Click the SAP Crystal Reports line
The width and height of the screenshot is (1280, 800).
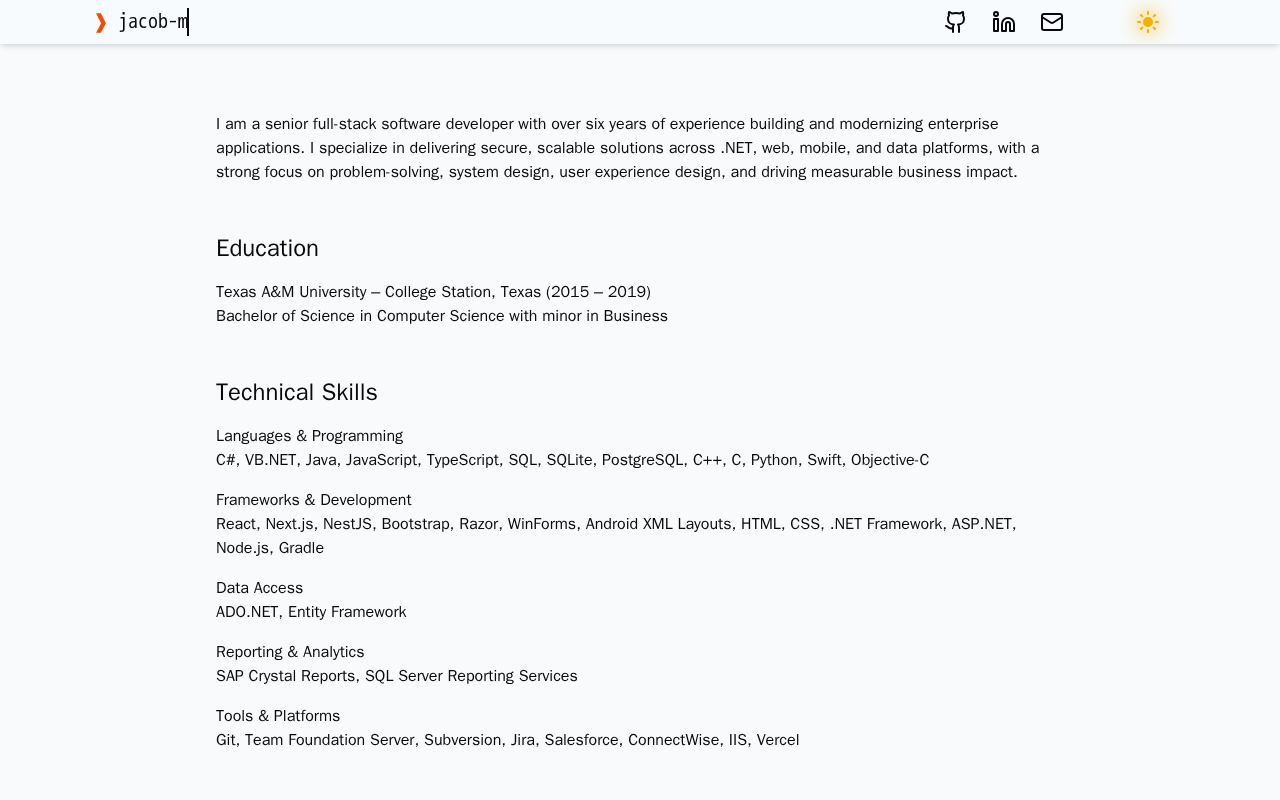(x=397, y=676)
